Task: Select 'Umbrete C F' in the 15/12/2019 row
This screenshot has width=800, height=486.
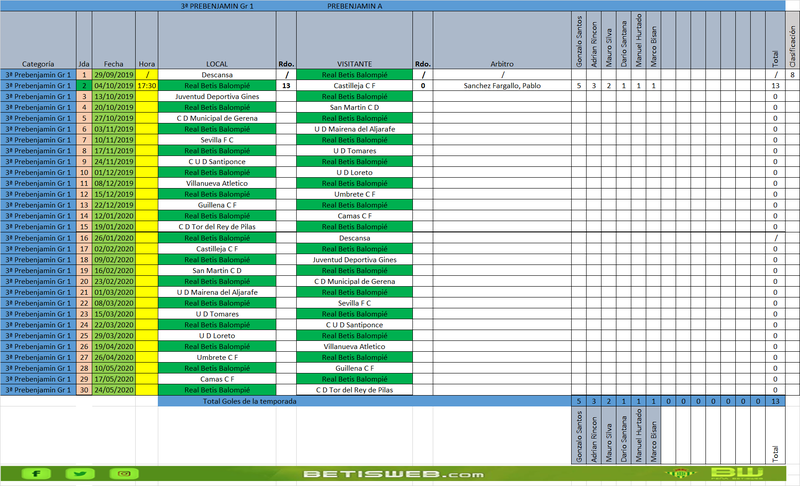Action: (x=355, y=194)
